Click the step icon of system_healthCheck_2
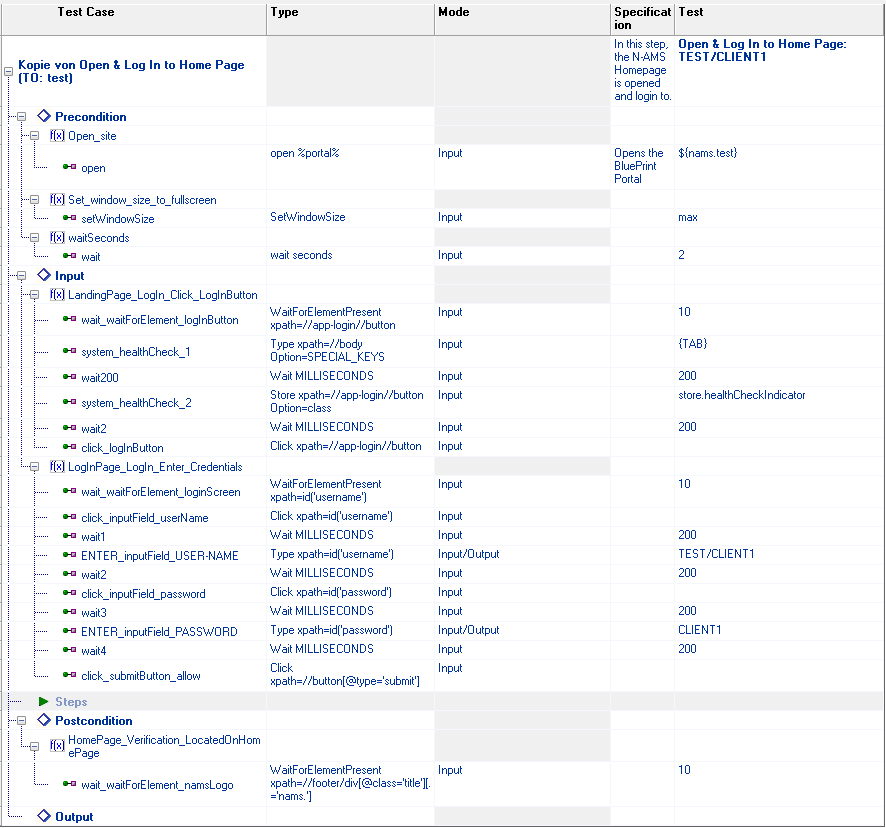 [70, 402]
